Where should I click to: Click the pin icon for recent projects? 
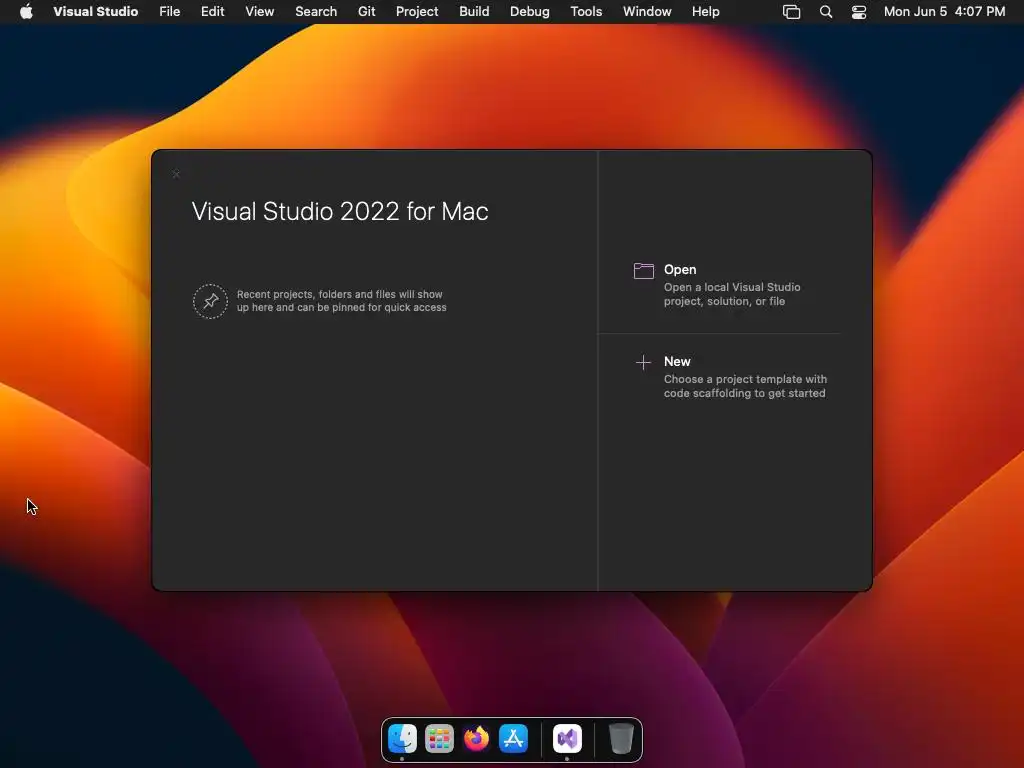(x=210, y=301)
